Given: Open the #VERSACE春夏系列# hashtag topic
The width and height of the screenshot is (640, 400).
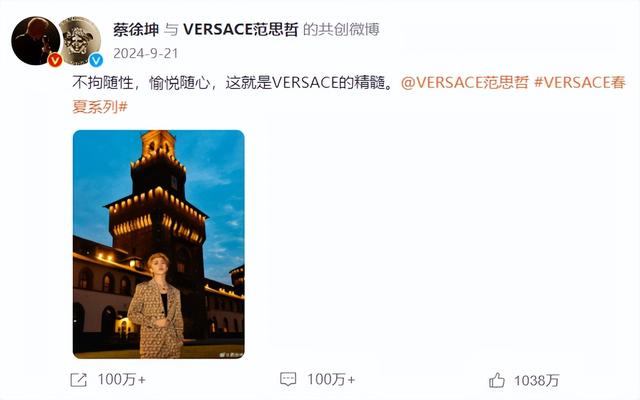Looking at the screenshot, I should tap(349, 95).
